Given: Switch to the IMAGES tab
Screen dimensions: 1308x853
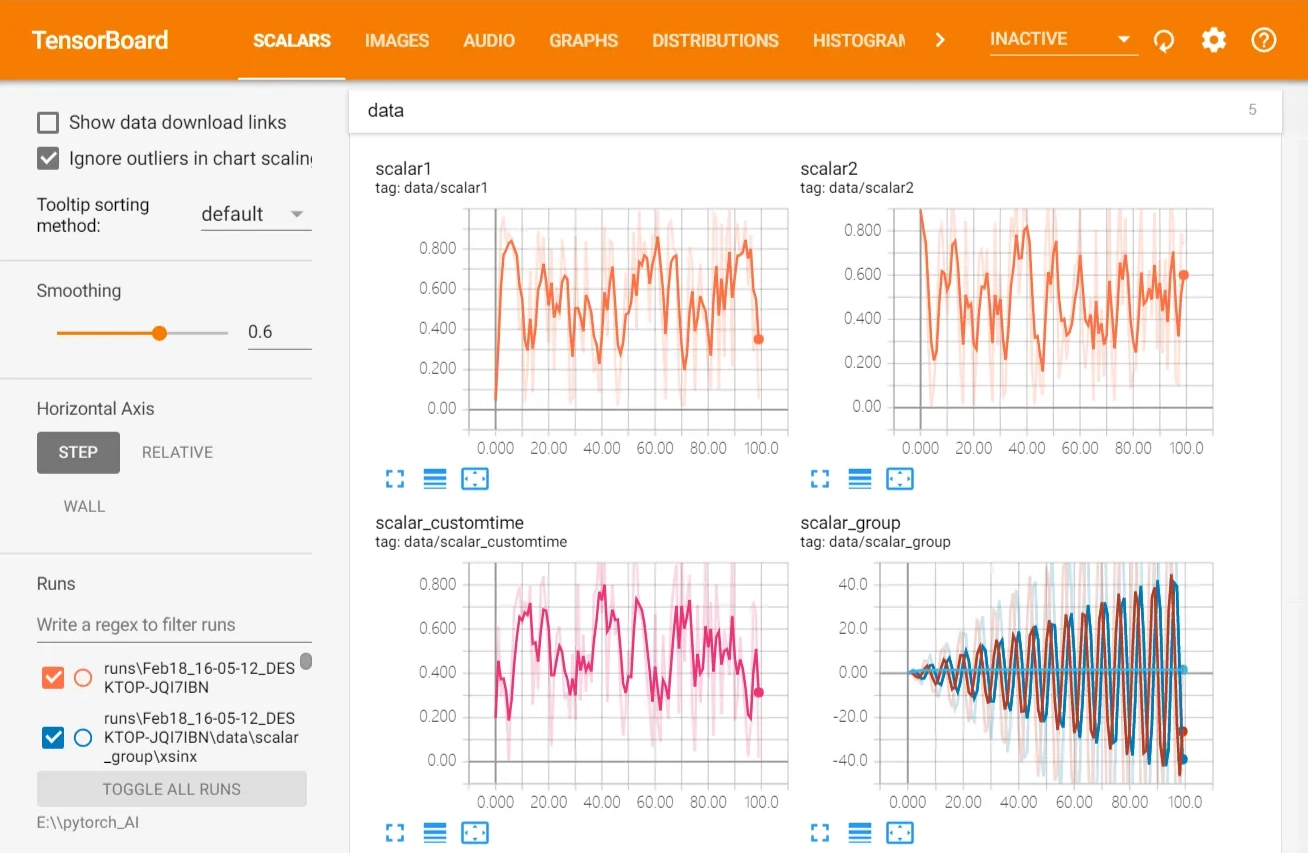Looking at the screenshot, I should [x=397, y=41].
